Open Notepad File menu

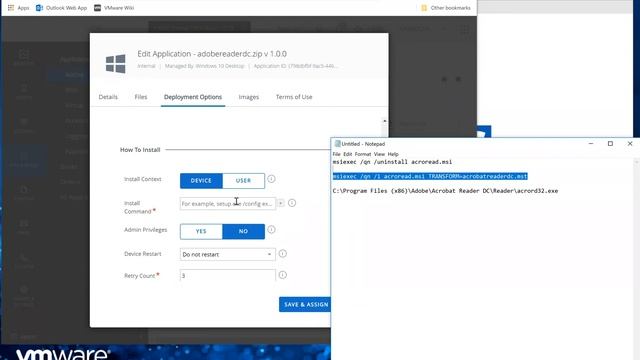click(336, 154)
